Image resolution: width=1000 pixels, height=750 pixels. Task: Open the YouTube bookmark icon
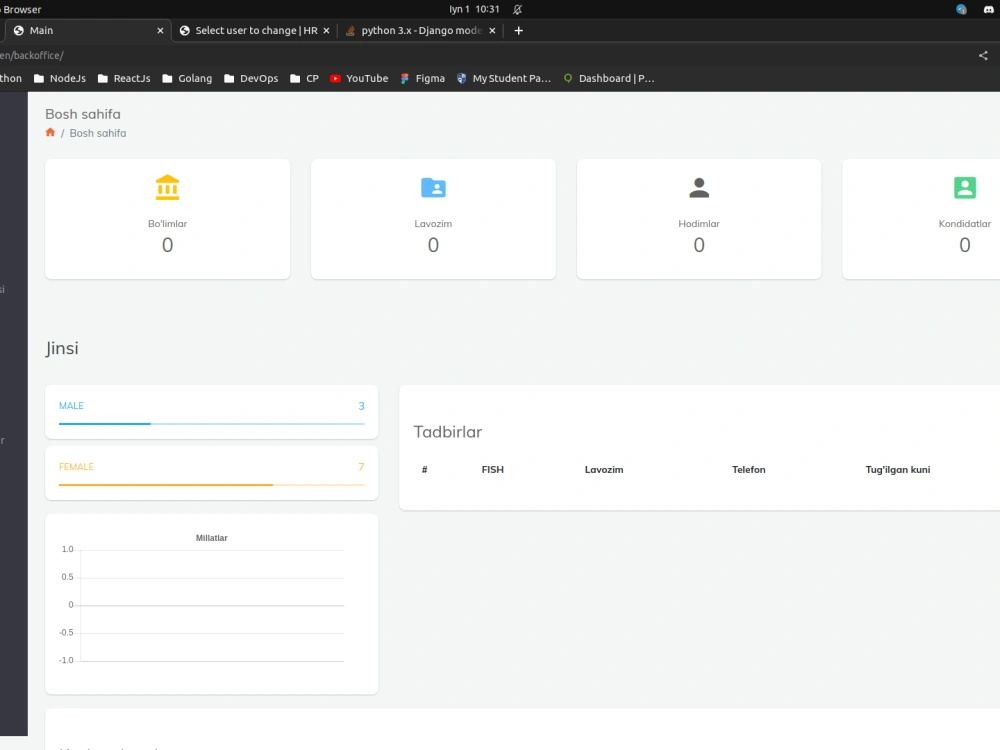(x=336, y=78)
